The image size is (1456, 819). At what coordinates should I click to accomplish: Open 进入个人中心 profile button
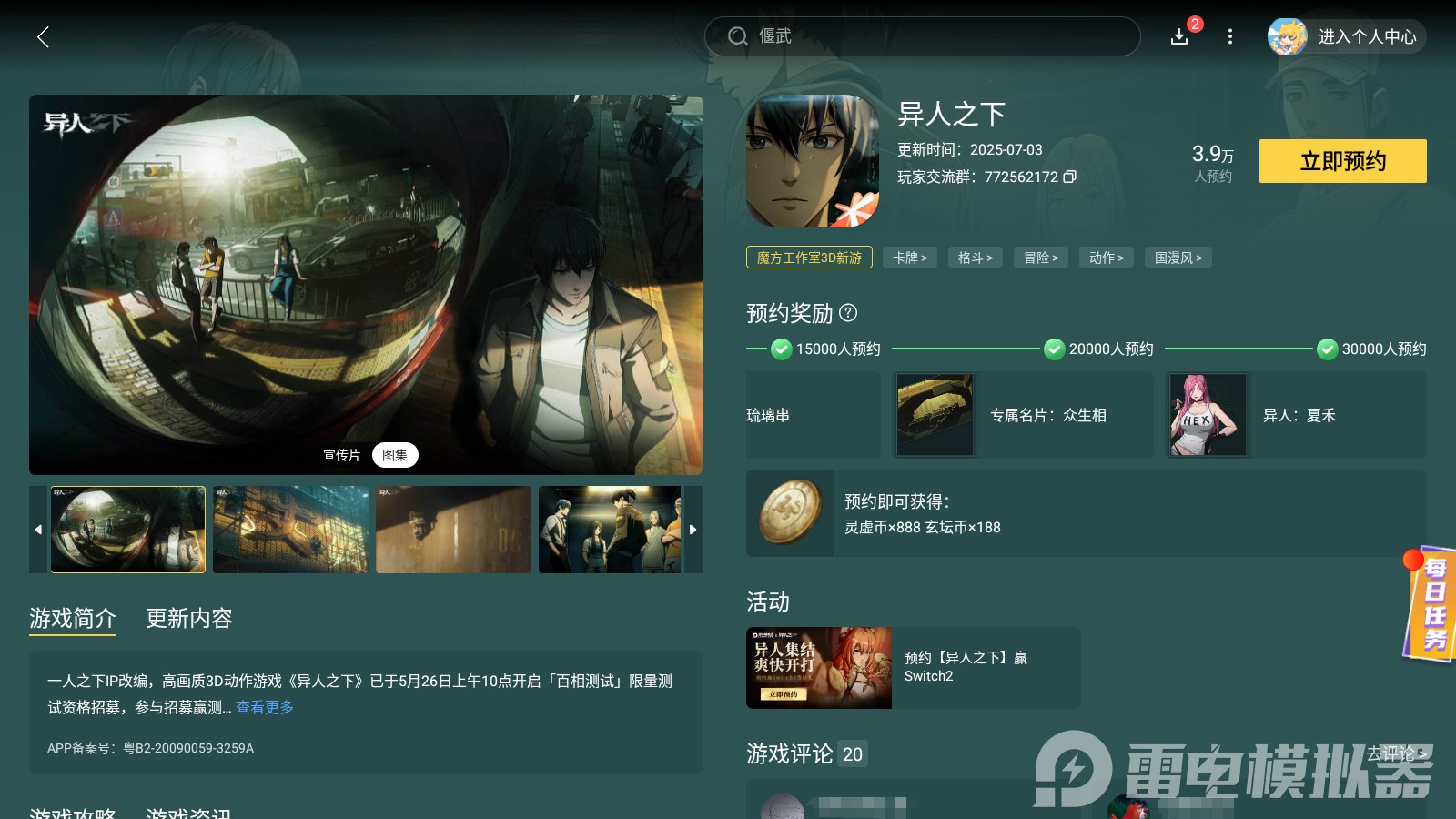(x=1347, y=36)
